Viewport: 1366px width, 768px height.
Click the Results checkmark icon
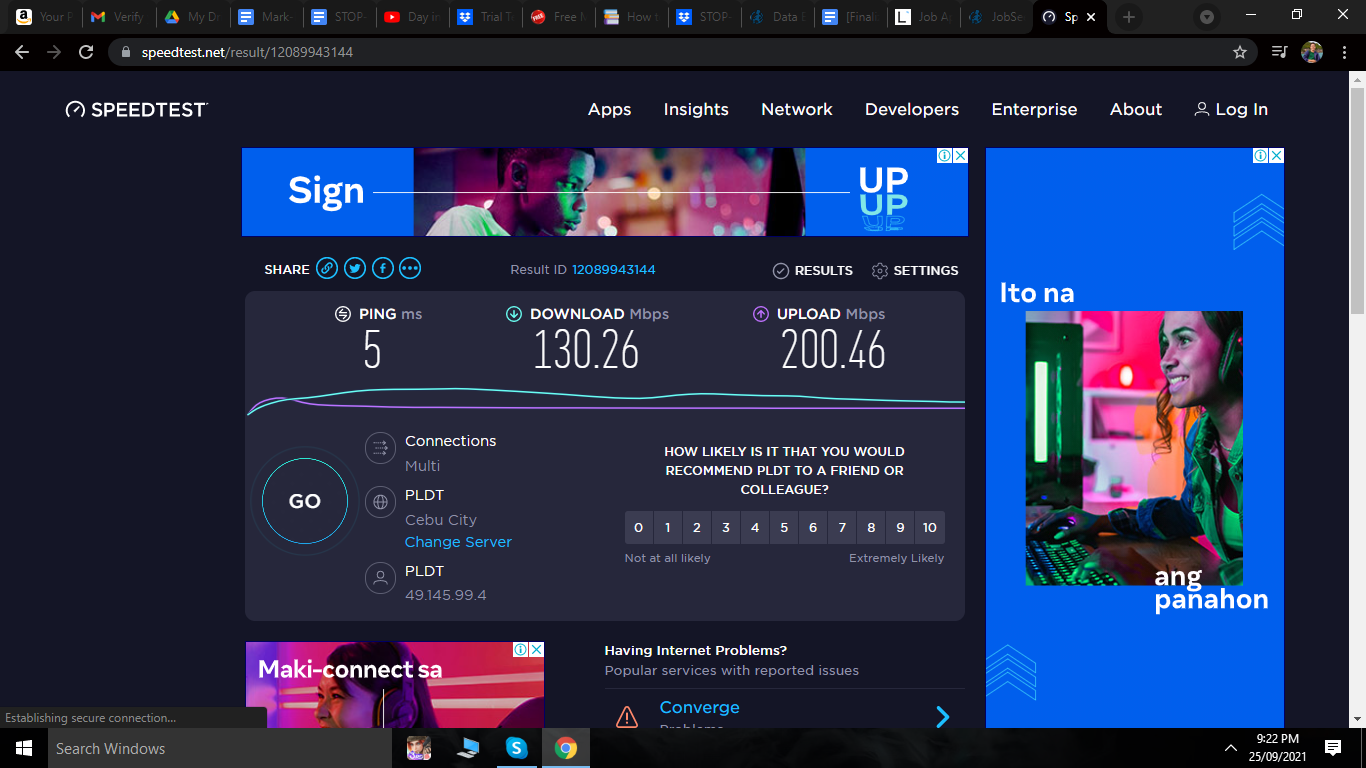click(781, 271)
